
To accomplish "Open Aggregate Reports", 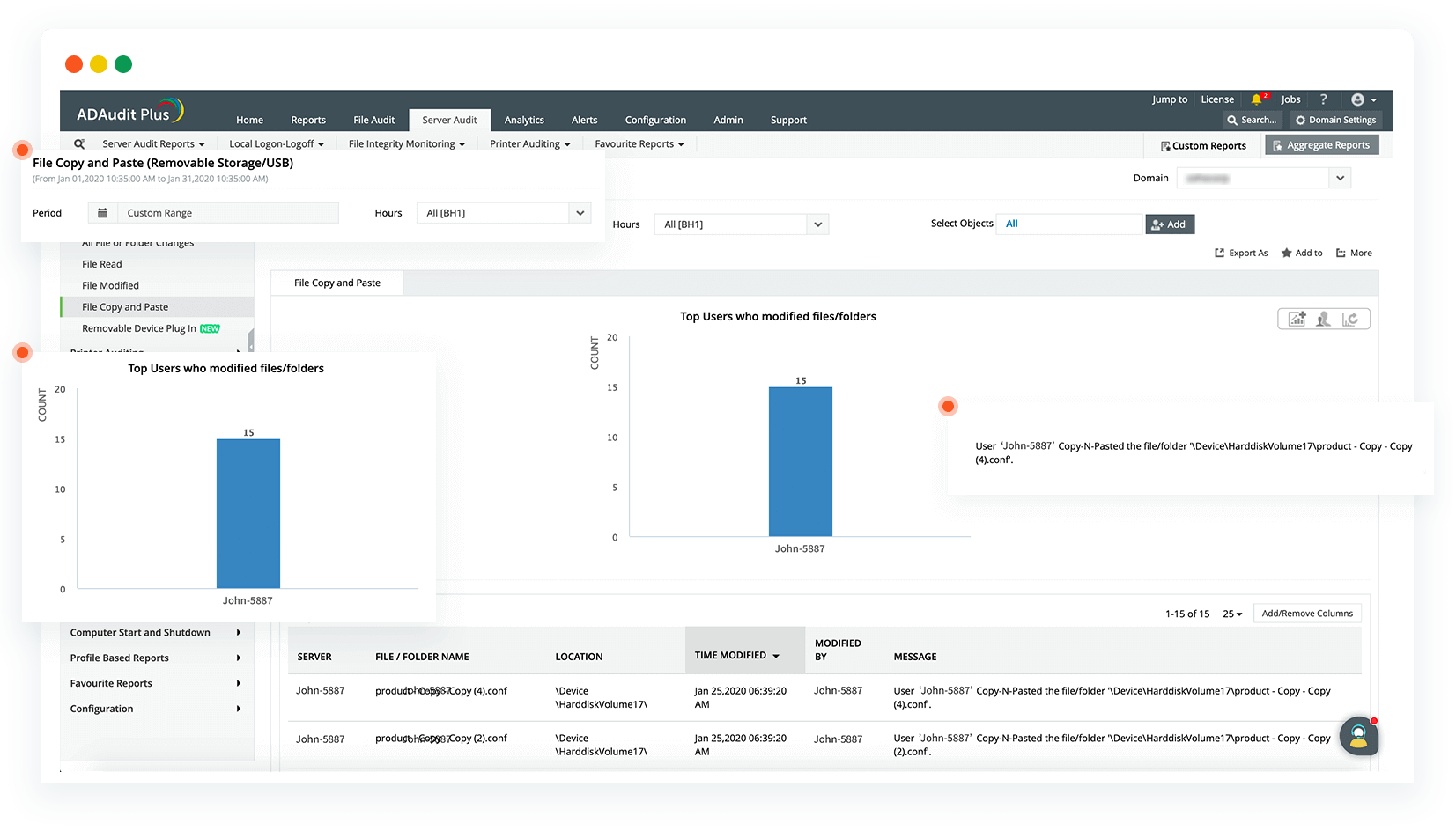I will click(1322, 145).
